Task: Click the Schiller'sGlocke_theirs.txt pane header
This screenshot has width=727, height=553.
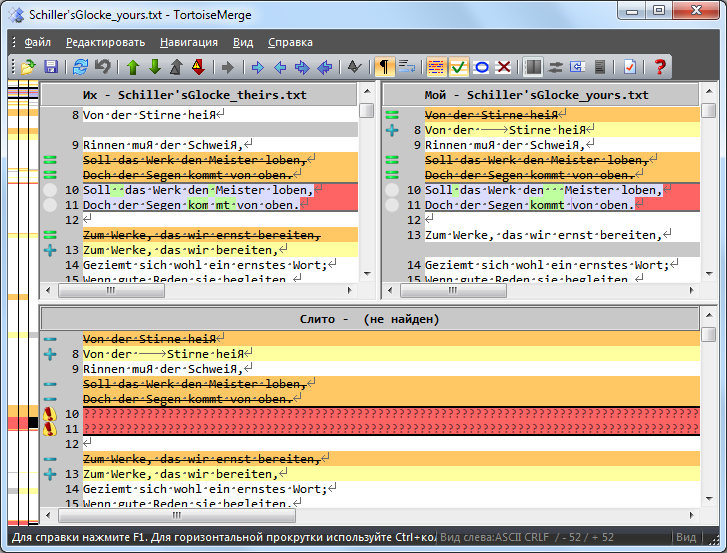Action: [x=199, y=95]
